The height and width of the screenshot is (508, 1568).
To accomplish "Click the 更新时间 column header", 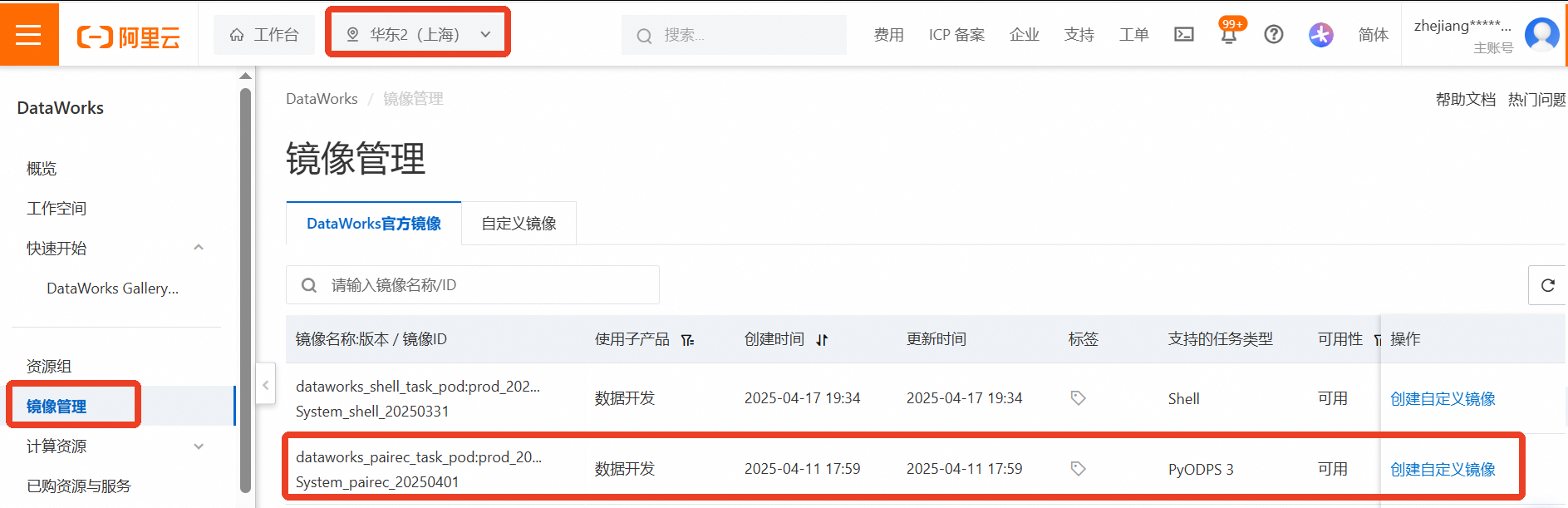I will (936, 339).
